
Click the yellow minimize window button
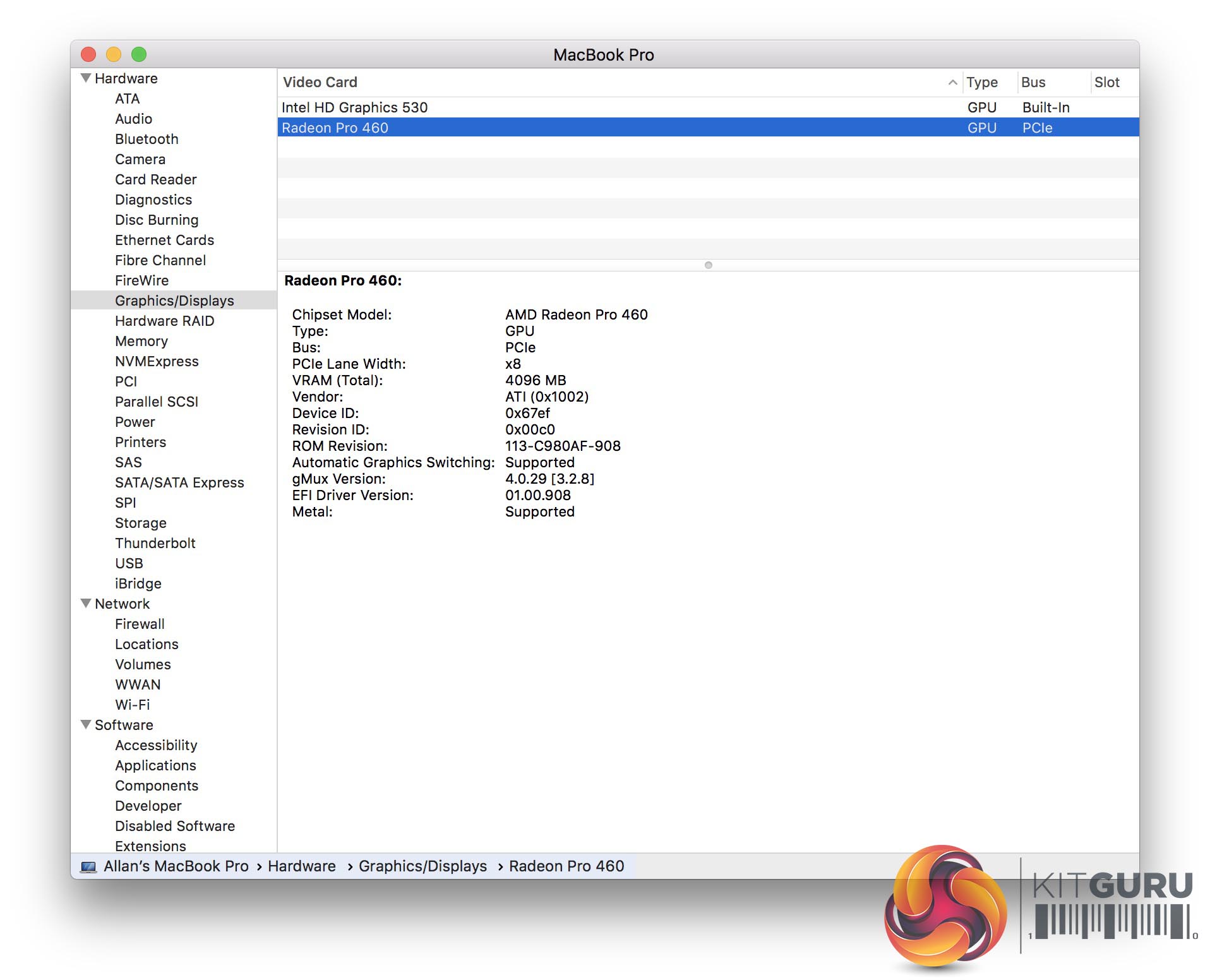pos(114,55)
